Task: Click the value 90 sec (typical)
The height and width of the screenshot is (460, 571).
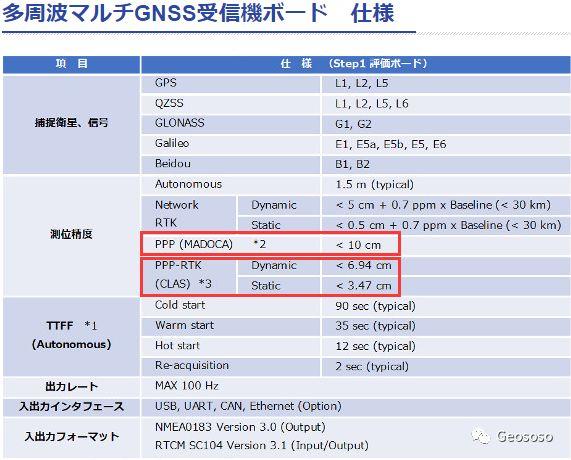Action: (x=375, y=306)
